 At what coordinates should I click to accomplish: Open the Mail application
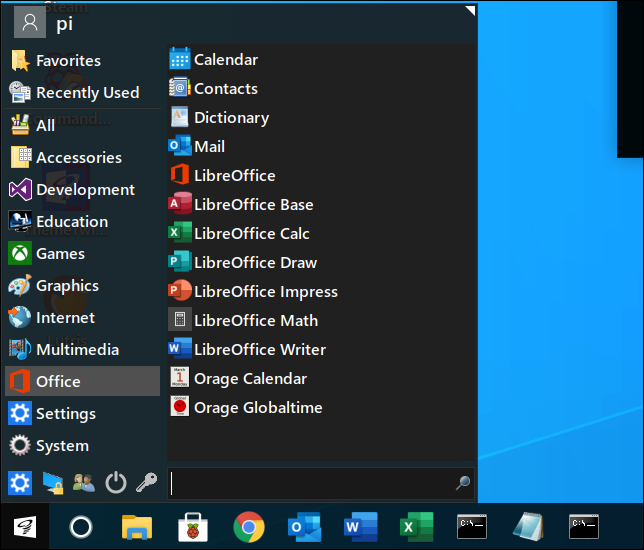click(208, 146)
